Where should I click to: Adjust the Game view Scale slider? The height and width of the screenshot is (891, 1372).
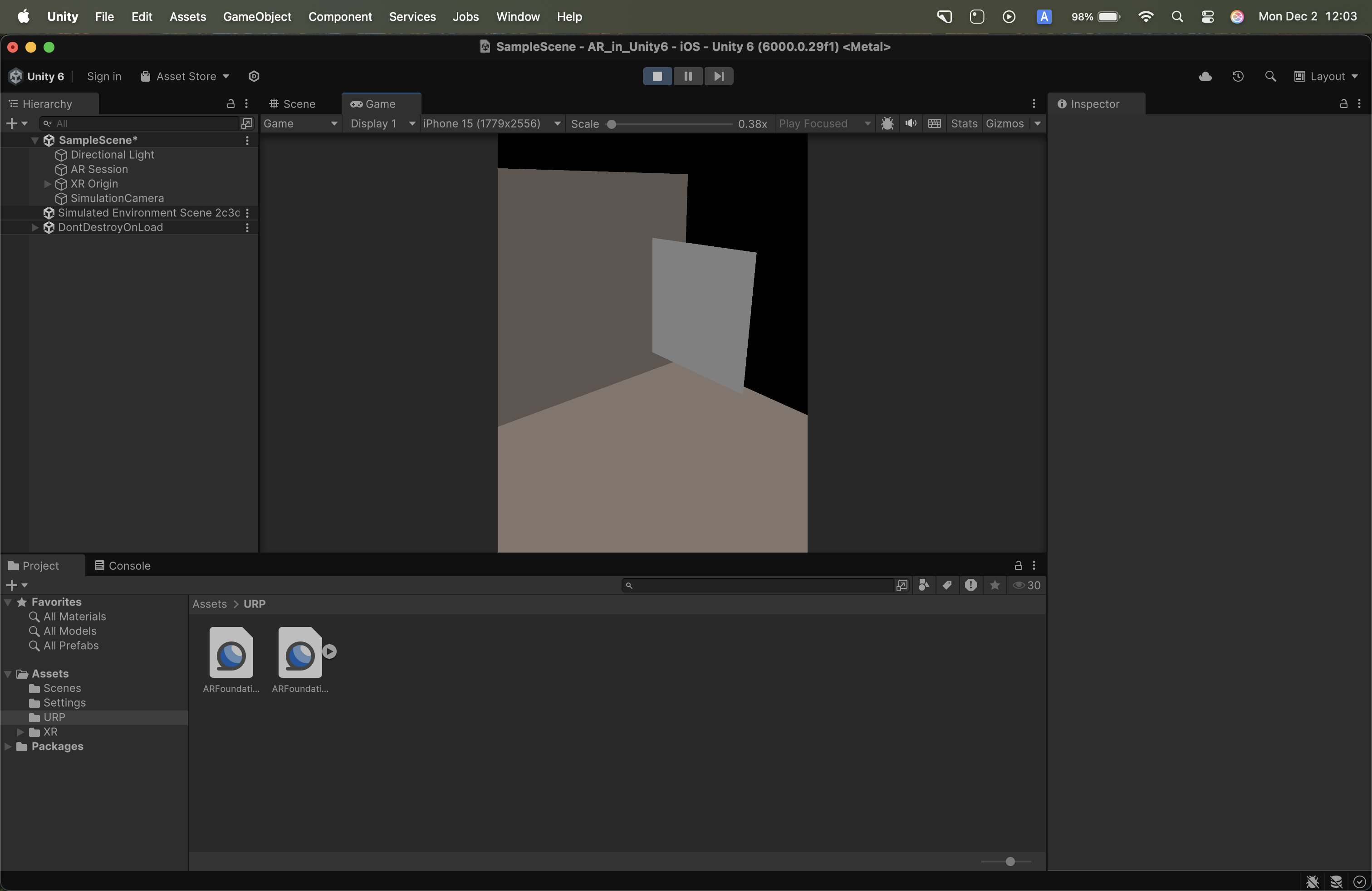pyautogui.click(x=612, y=124)
